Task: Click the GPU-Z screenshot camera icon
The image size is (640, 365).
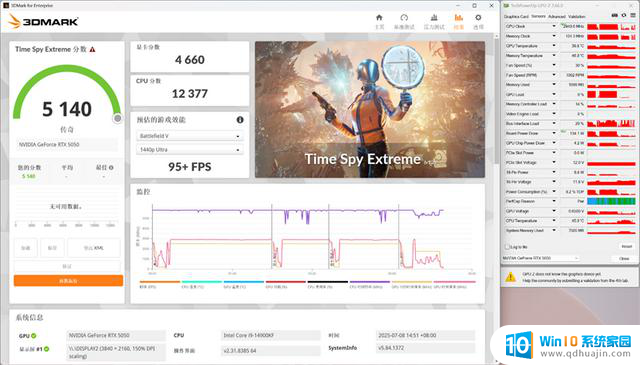Action: coord(615,16)
